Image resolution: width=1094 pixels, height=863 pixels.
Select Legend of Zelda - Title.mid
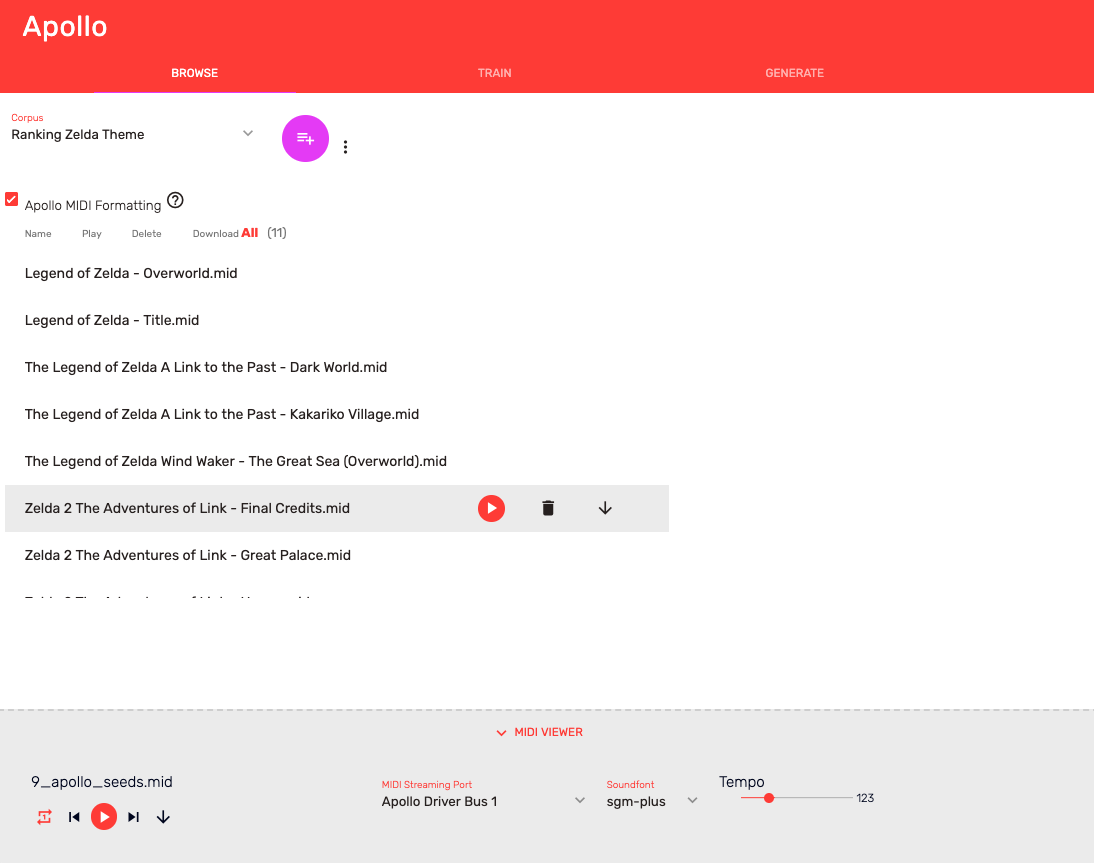coord(337,320)
